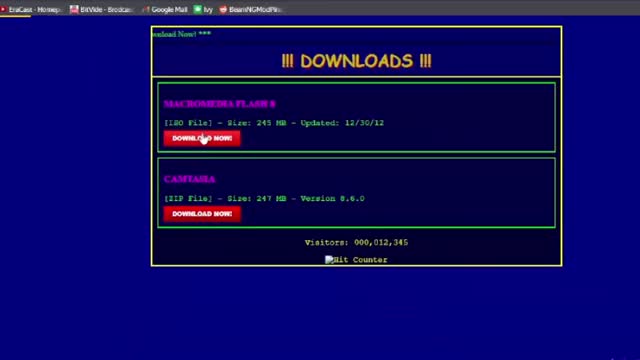Click the Visitors 000,012,345 counter text

pyautogui.click(x=356, y=242)
